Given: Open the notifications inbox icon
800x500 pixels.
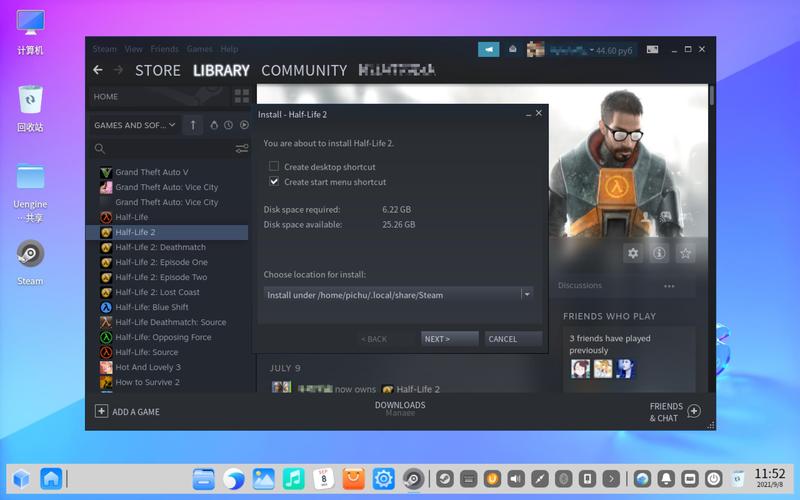Looking at the screenshot, I should point(513,49).
